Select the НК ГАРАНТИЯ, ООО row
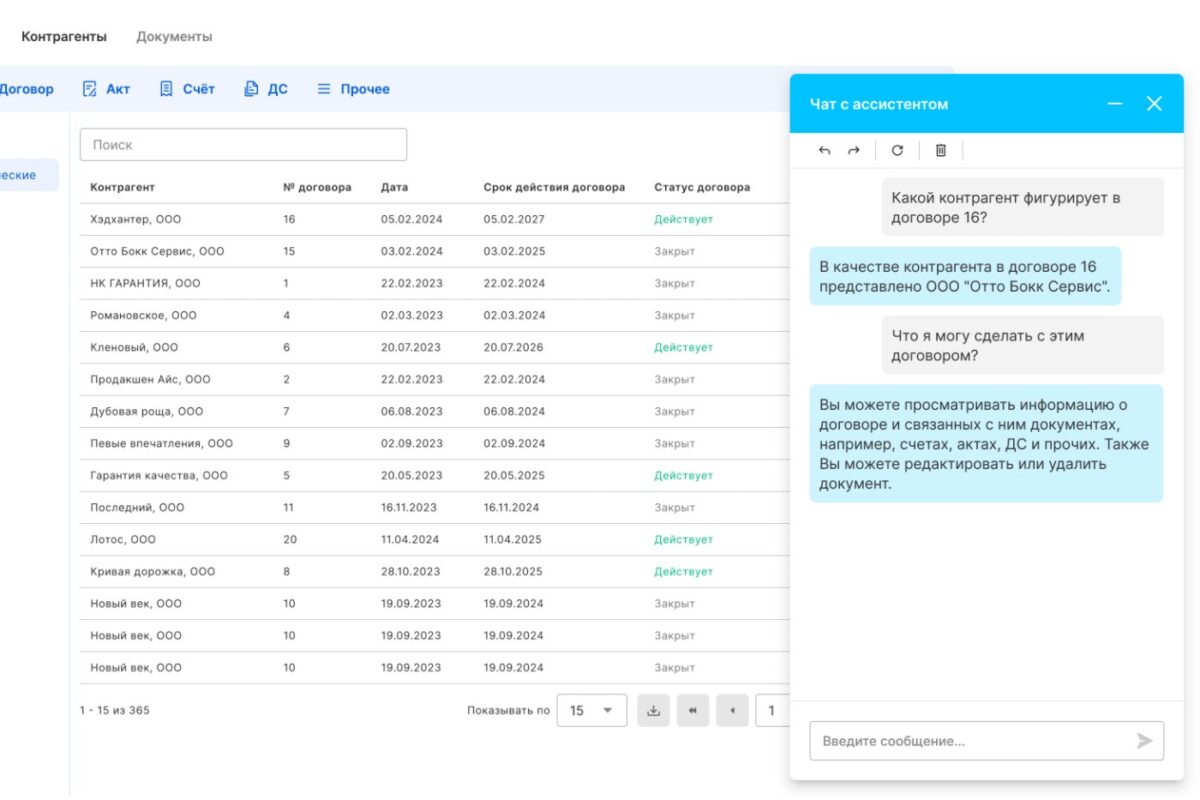 click(x=435, y=283)
